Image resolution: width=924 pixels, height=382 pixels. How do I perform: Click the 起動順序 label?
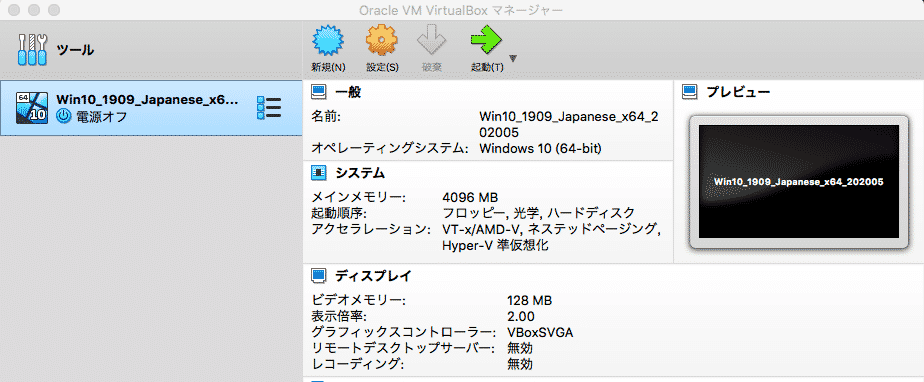[x=340, y=213]
